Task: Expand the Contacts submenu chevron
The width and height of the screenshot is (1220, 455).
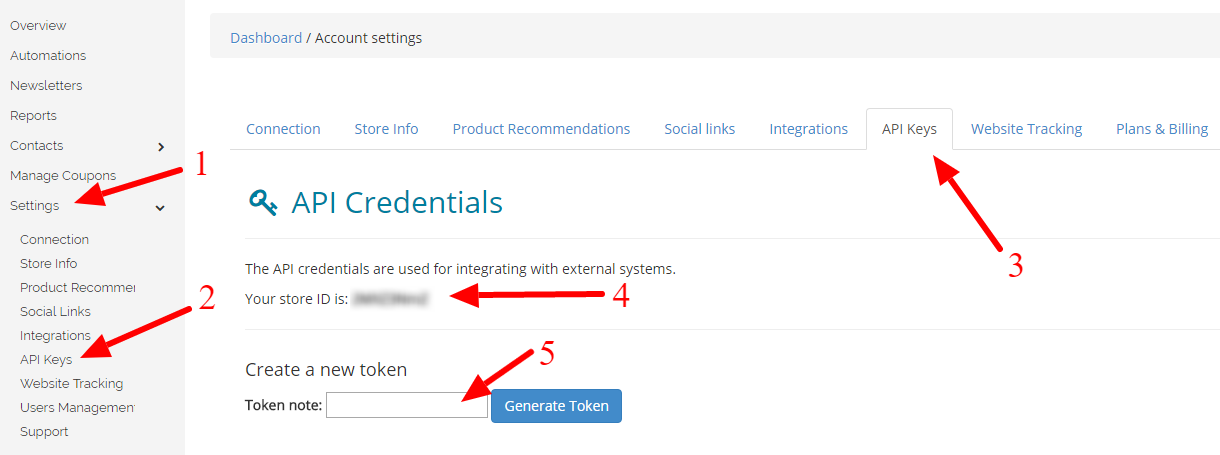Action: click(161, 147)
